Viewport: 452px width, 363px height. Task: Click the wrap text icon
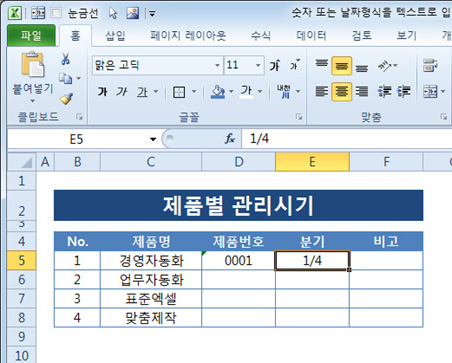tap(430, 65)
